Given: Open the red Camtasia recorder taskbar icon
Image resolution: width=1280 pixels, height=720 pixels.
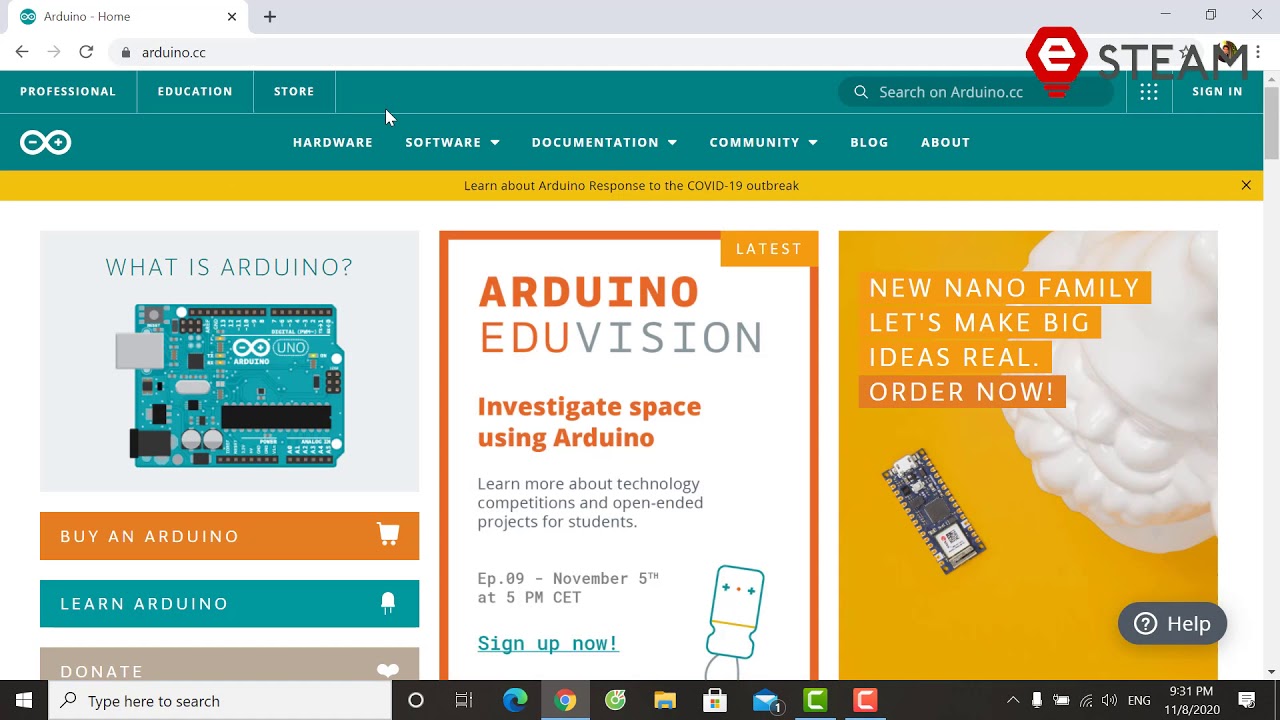Looking at the screenshot, I should (x=865, y=700).
